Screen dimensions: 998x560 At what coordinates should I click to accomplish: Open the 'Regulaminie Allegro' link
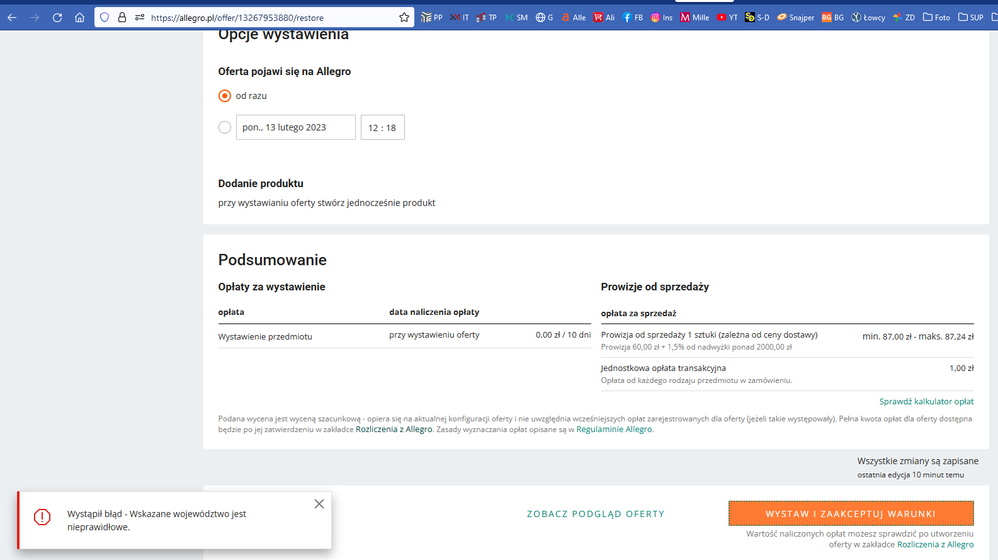pos(614,430)
